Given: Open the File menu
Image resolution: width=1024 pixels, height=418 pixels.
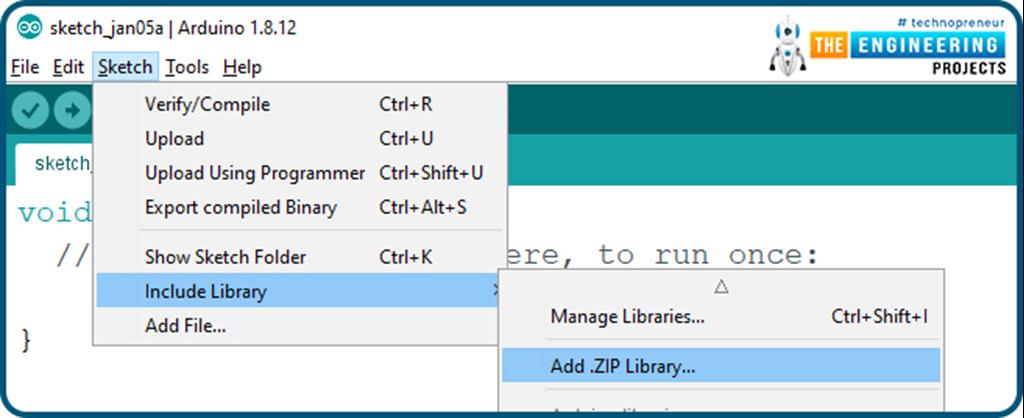Looking at the screenshot, I should click(x=24, y=67).
